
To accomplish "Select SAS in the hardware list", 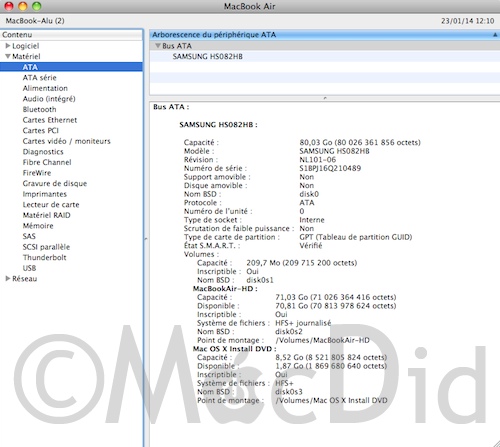I will (x=29, y=236).
